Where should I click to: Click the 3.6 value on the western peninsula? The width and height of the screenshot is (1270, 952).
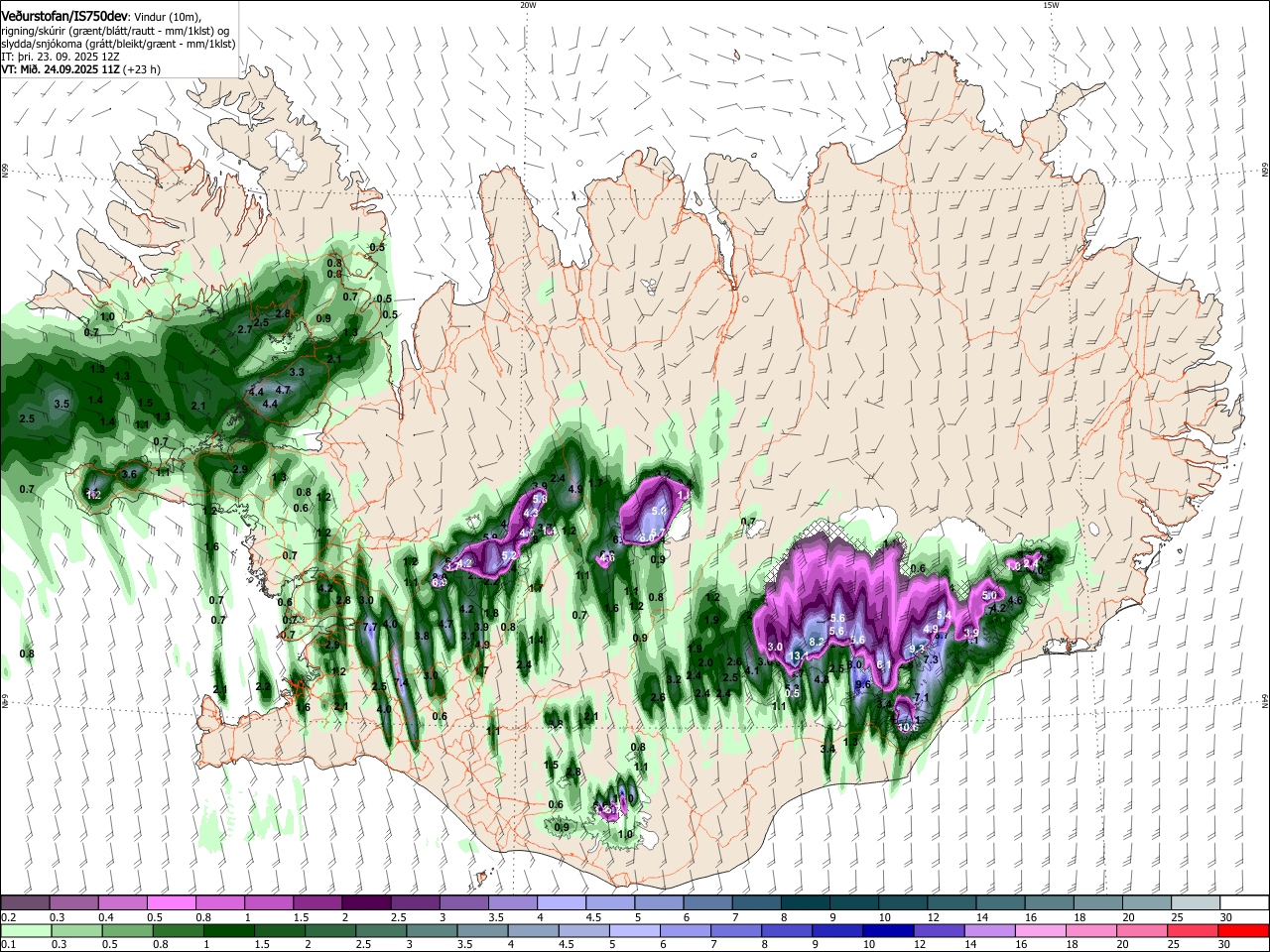[129, 474]
